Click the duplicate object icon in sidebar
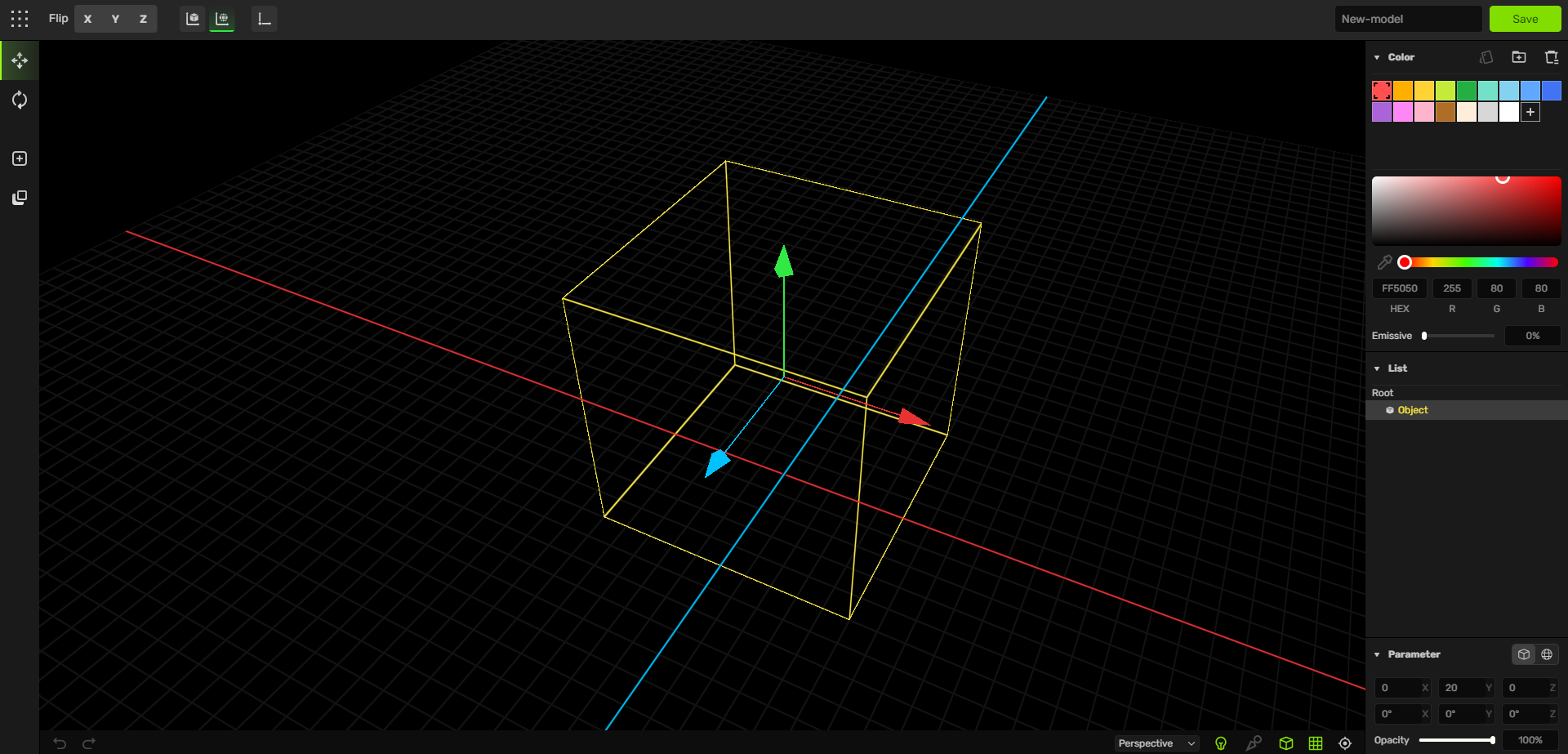The height and width of the screenshot is (754, 1568). click(x=20, y=198)
